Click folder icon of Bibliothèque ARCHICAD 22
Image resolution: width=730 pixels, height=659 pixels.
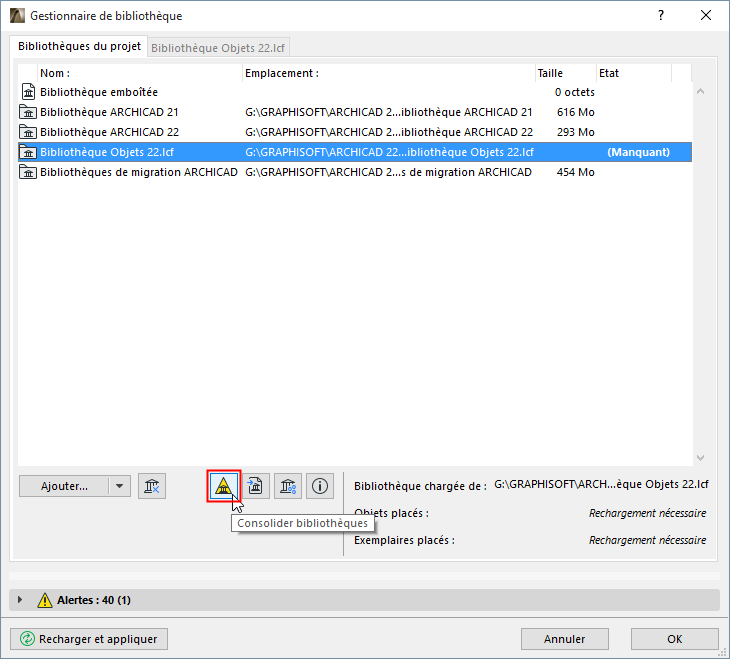pyautogui.click(x=28, y=132)
